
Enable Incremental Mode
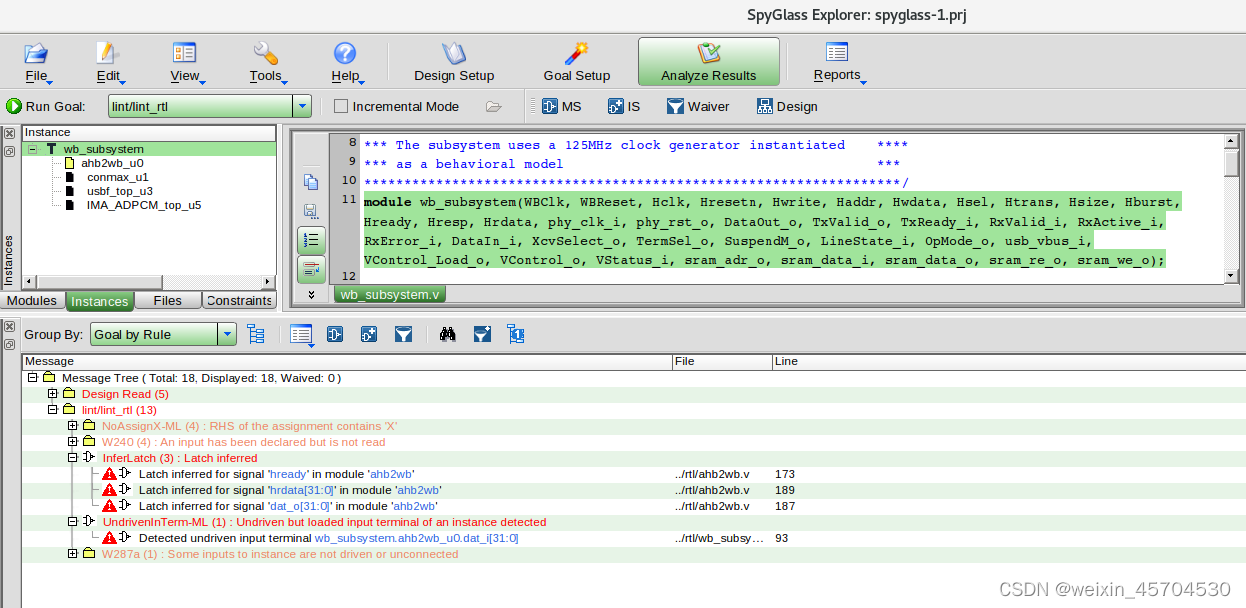point(340,106)
